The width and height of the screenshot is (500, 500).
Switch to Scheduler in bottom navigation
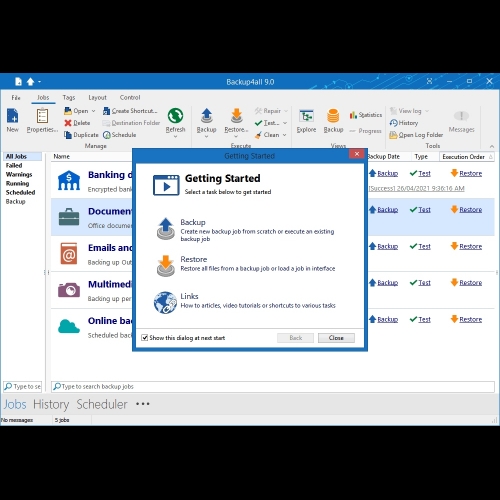(102, 404)
